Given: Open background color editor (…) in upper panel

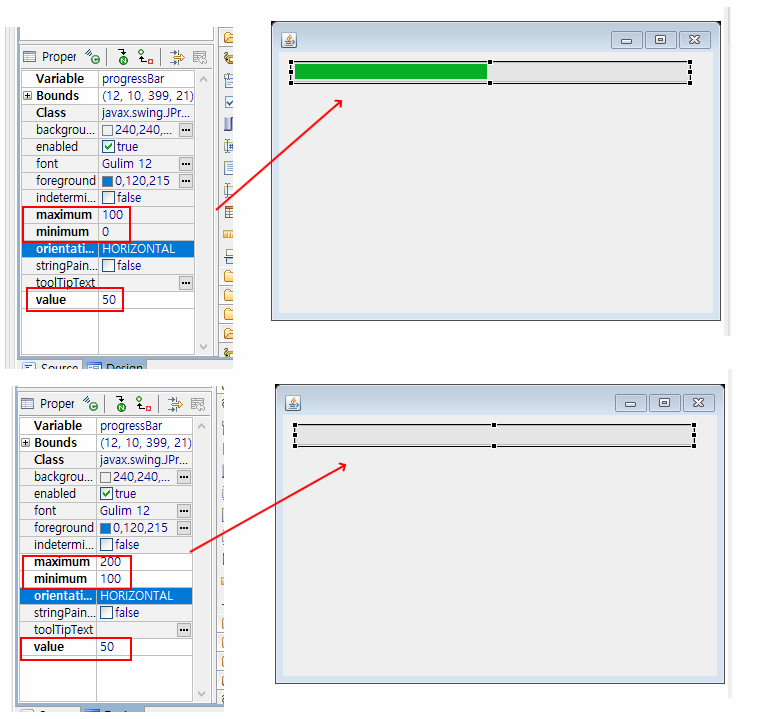Looking at the screenshot, I should pyautogui.click(x=186, y=130).
